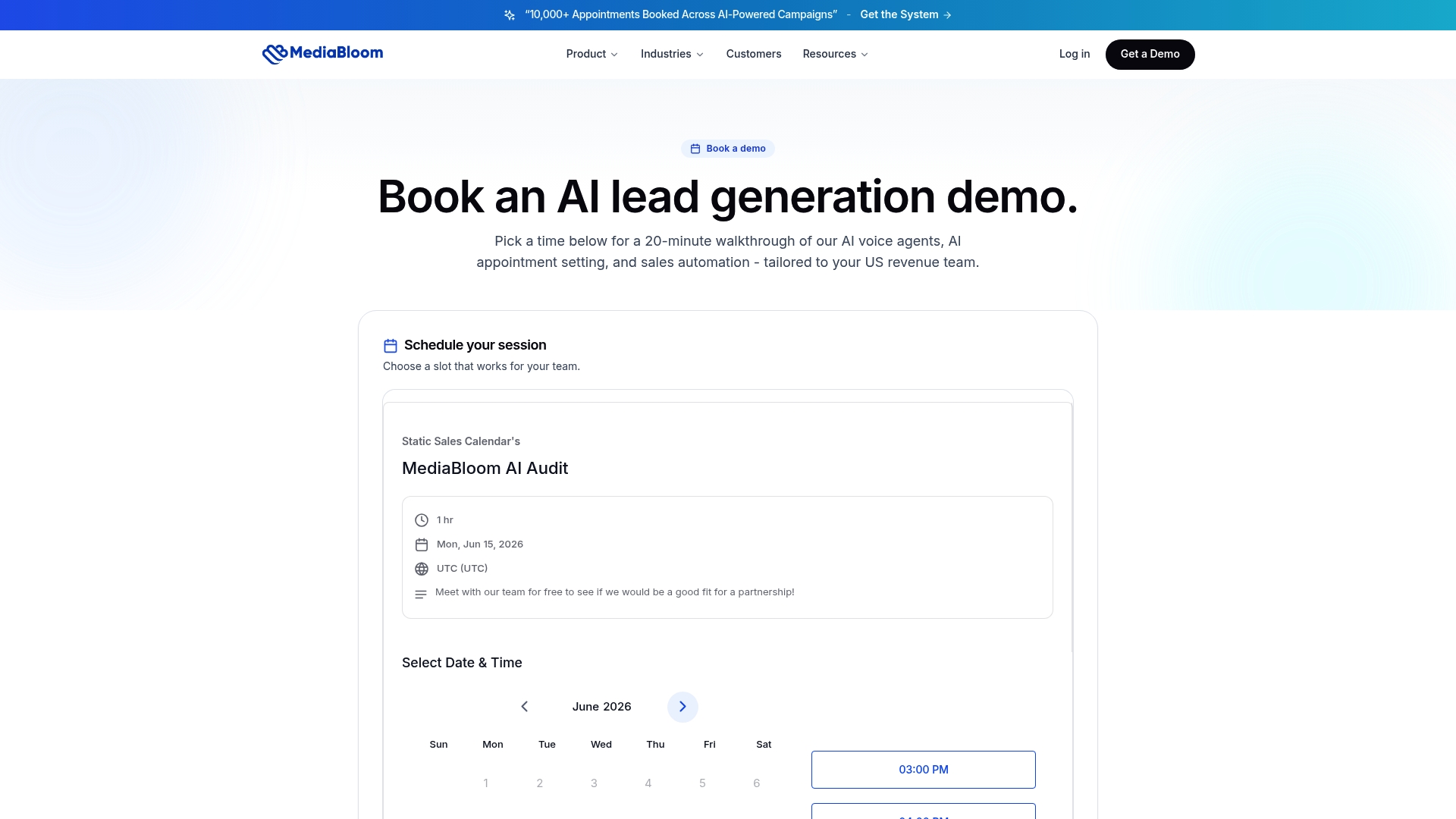Click the MediaBloom AI Audit title
1456x819 pixels.
(x=485, y=469)
